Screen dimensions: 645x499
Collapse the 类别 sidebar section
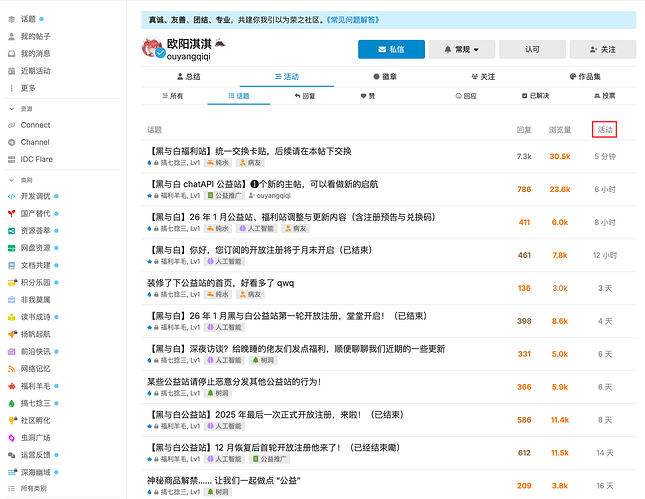[21, 180]
